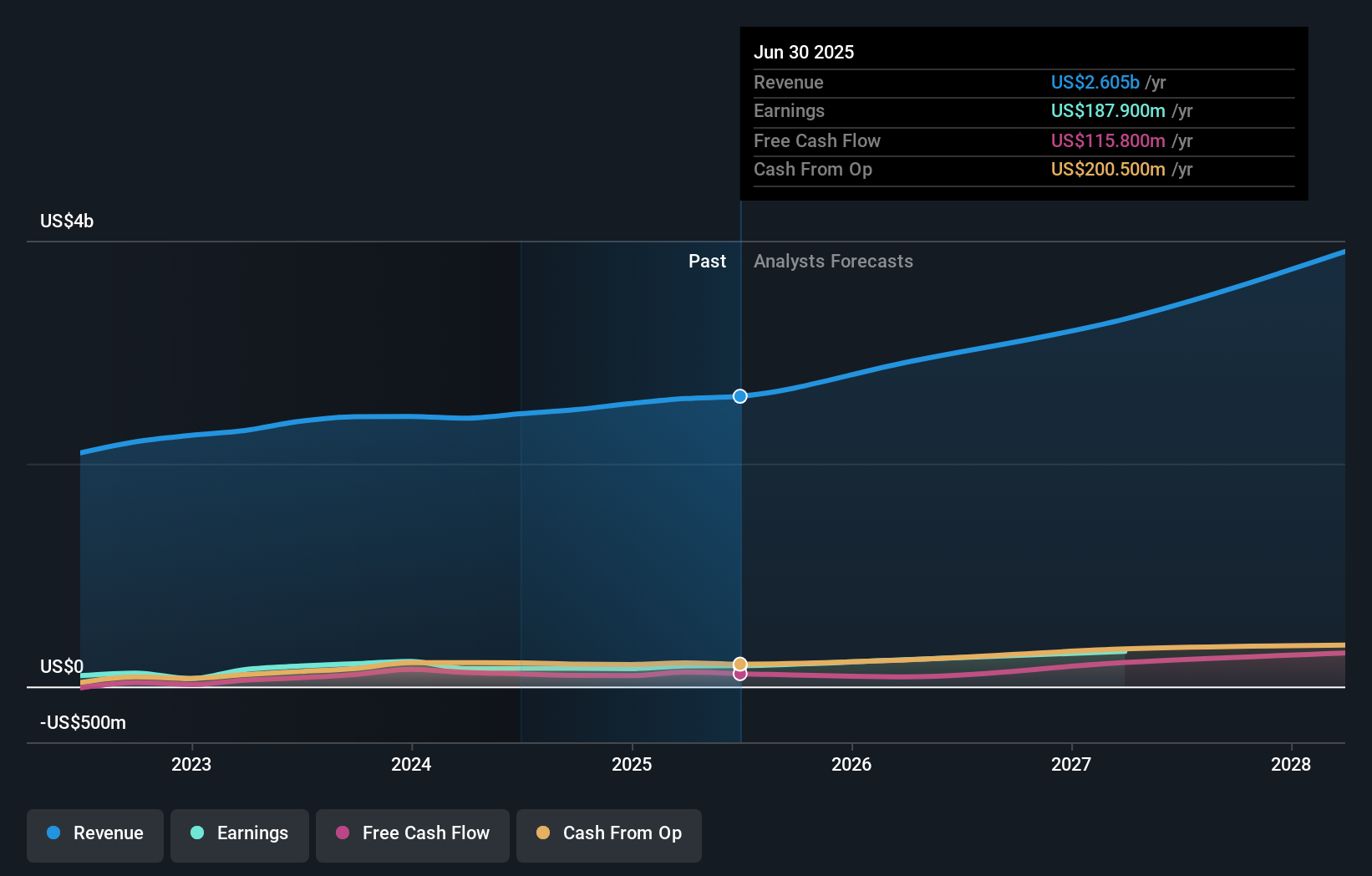Click the 2028 x-axis label
The height and width of the screenshot is (876, 1372).
pyautogui.click(x=1291, y=764)
